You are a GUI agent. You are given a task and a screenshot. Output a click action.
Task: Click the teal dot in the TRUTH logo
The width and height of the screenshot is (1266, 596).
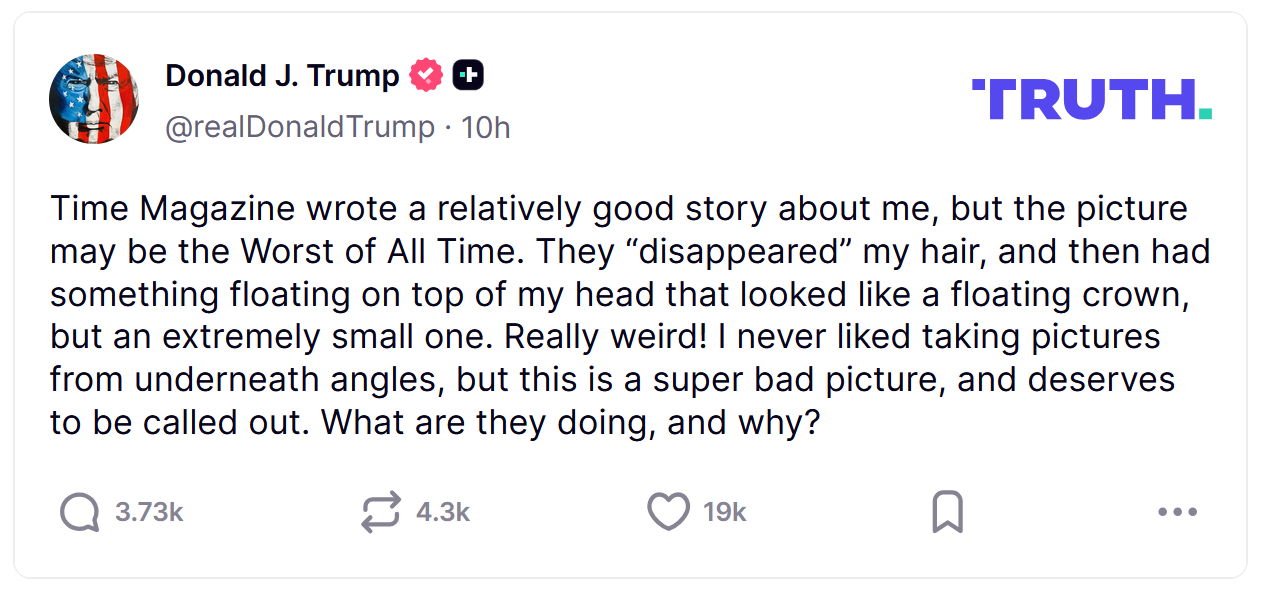point(1206,113)
